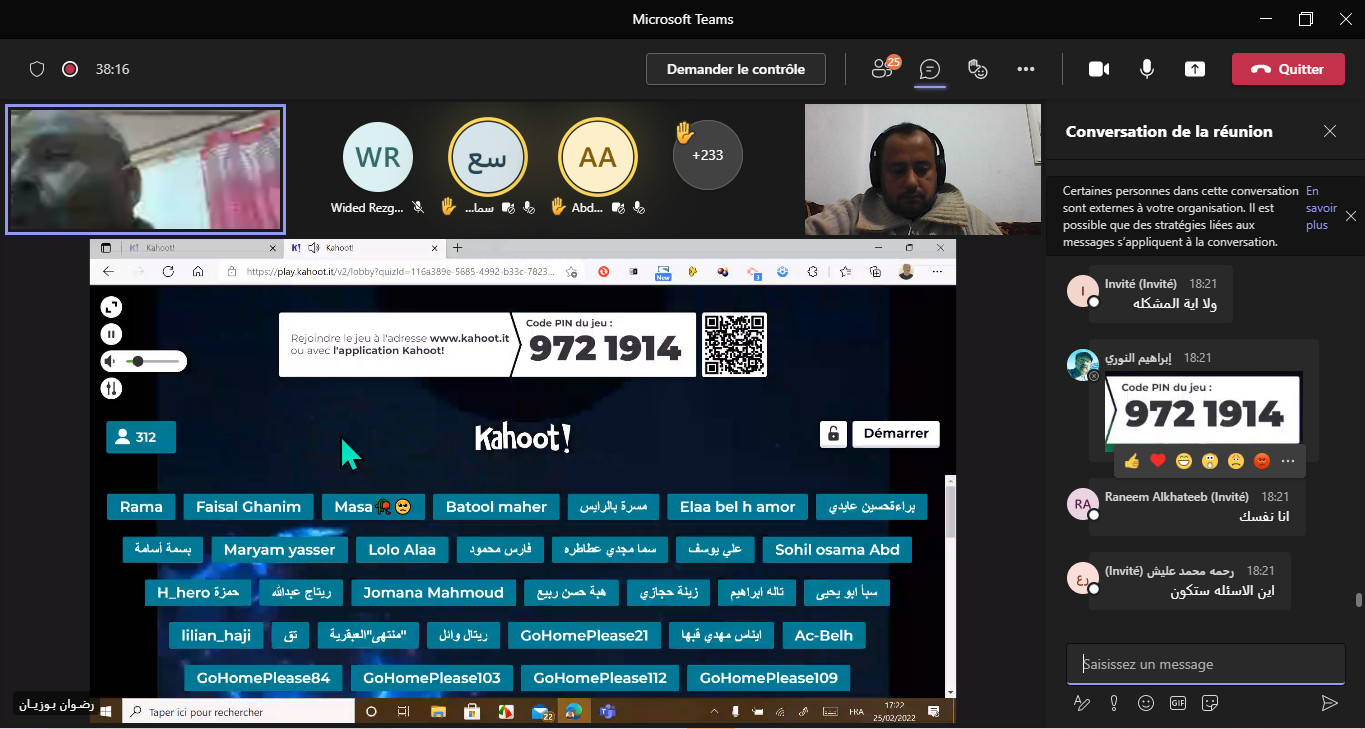The width and height of the screenshot is (1365, 729).
Task: Open the browser menu ellipsis
Action: point(937,271)
